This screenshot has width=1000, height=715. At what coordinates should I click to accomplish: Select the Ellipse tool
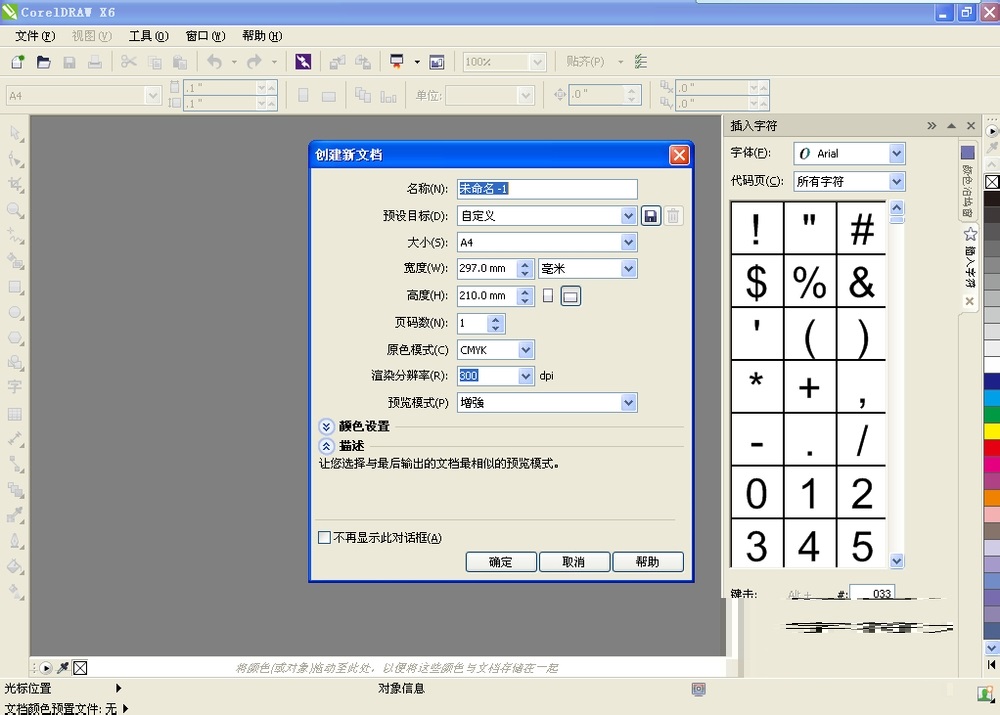click(15, 313)
